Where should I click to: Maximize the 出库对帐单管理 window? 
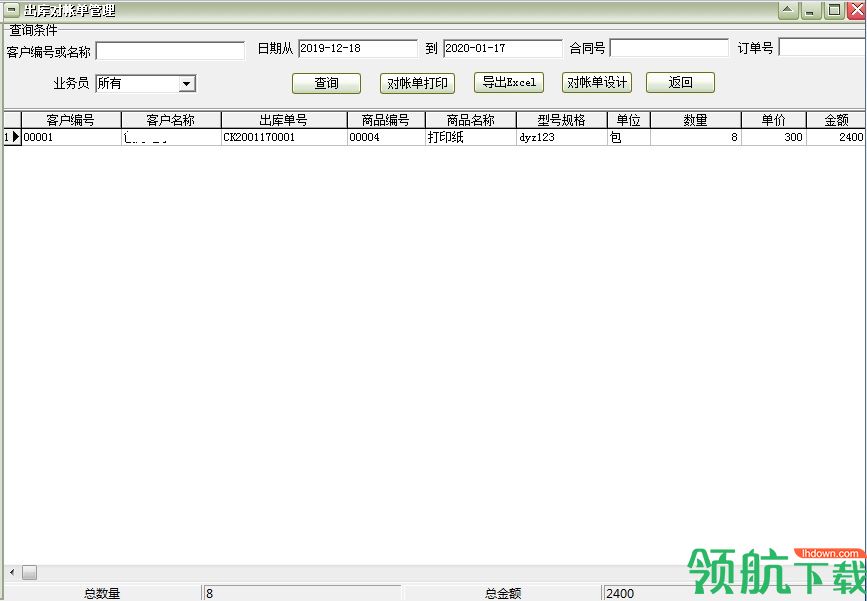tap(834, 10)
